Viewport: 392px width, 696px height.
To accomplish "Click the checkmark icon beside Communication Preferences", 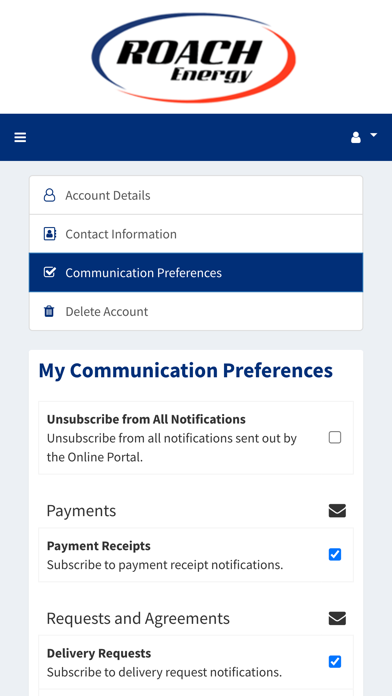I will click(50, 272).
